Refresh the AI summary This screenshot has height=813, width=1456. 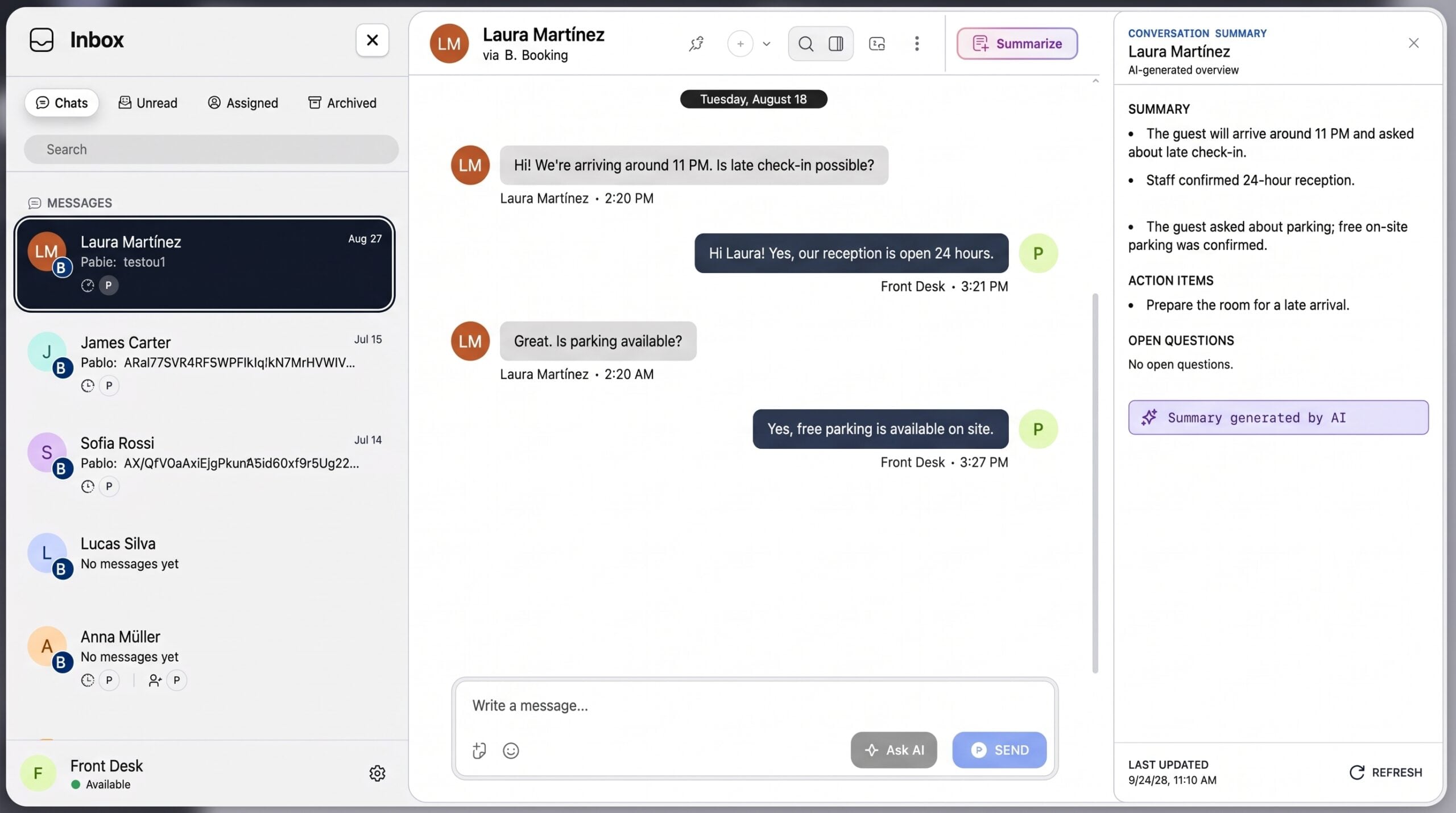pyautogui.click(x=1385, y=773)
